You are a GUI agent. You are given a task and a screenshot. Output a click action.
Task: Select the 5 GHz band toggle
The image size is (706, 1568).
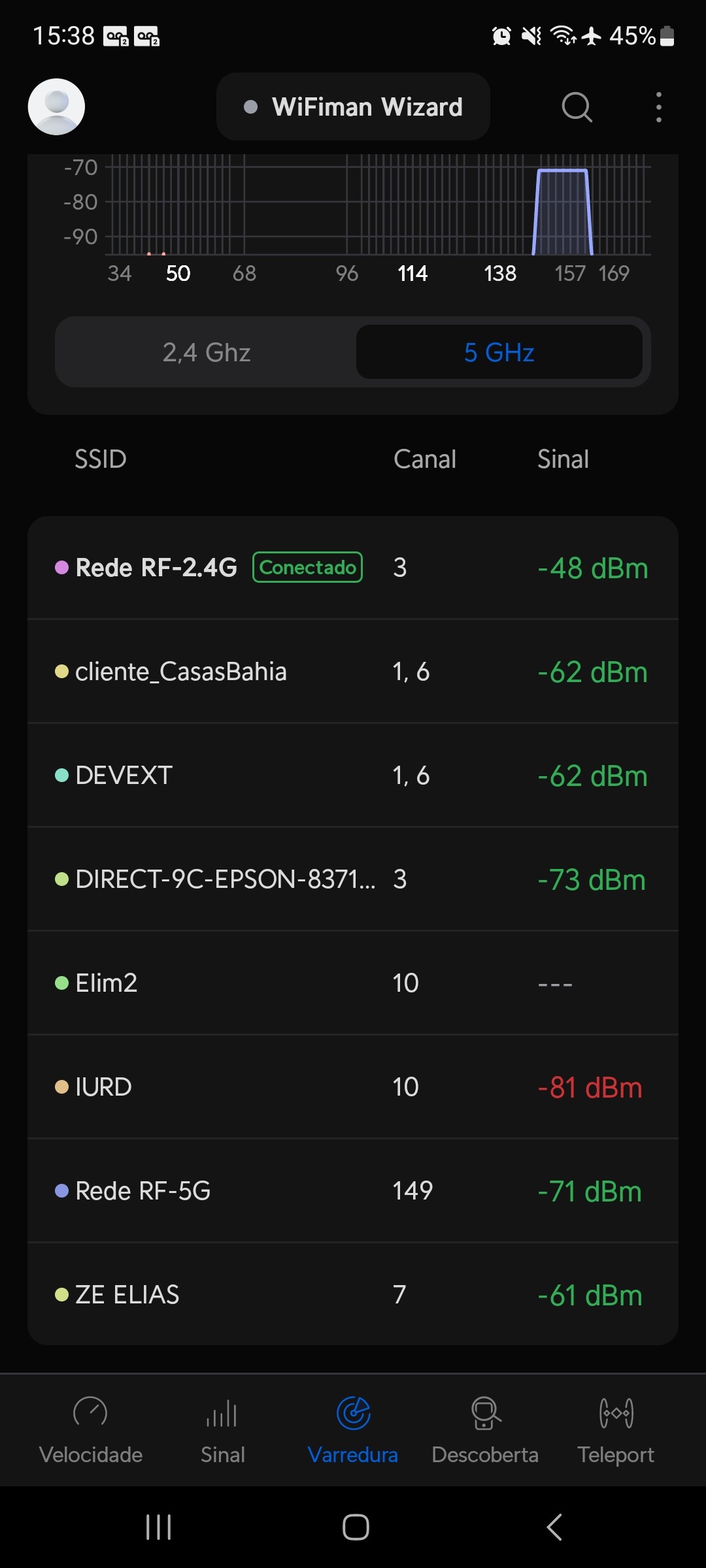(499, 353)
